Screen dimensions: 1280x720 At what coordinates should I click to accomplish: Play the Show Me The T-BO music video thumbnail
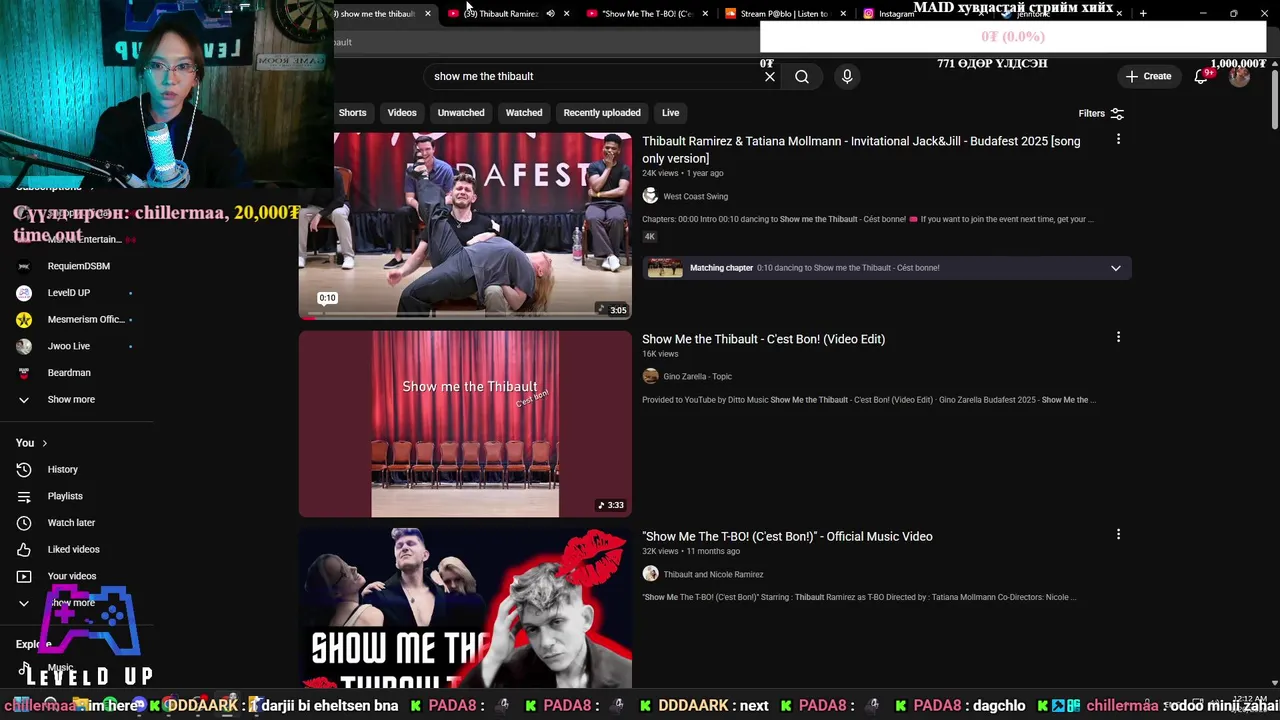[465, 608]
